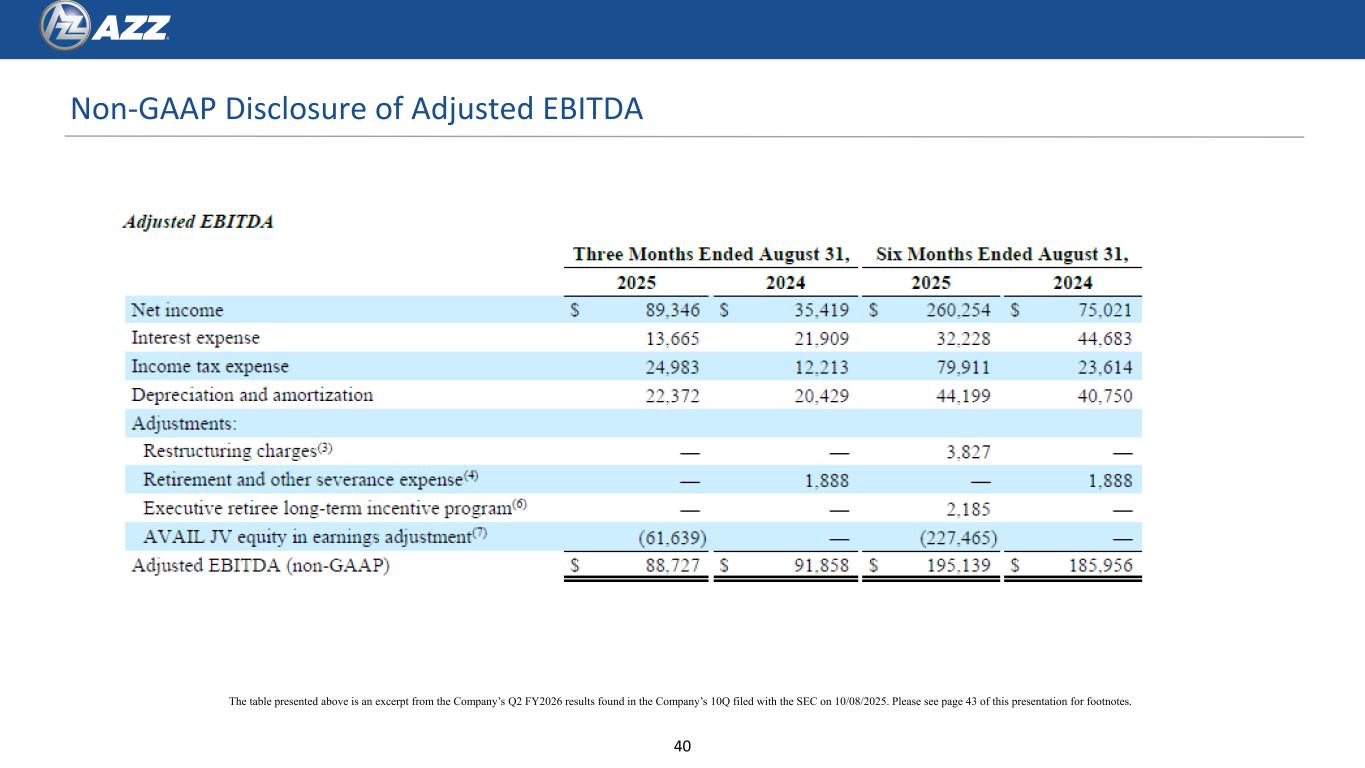1365x768 pixels.
Task: Select the Adjusted EBITDA table heading
Action: 198,222
